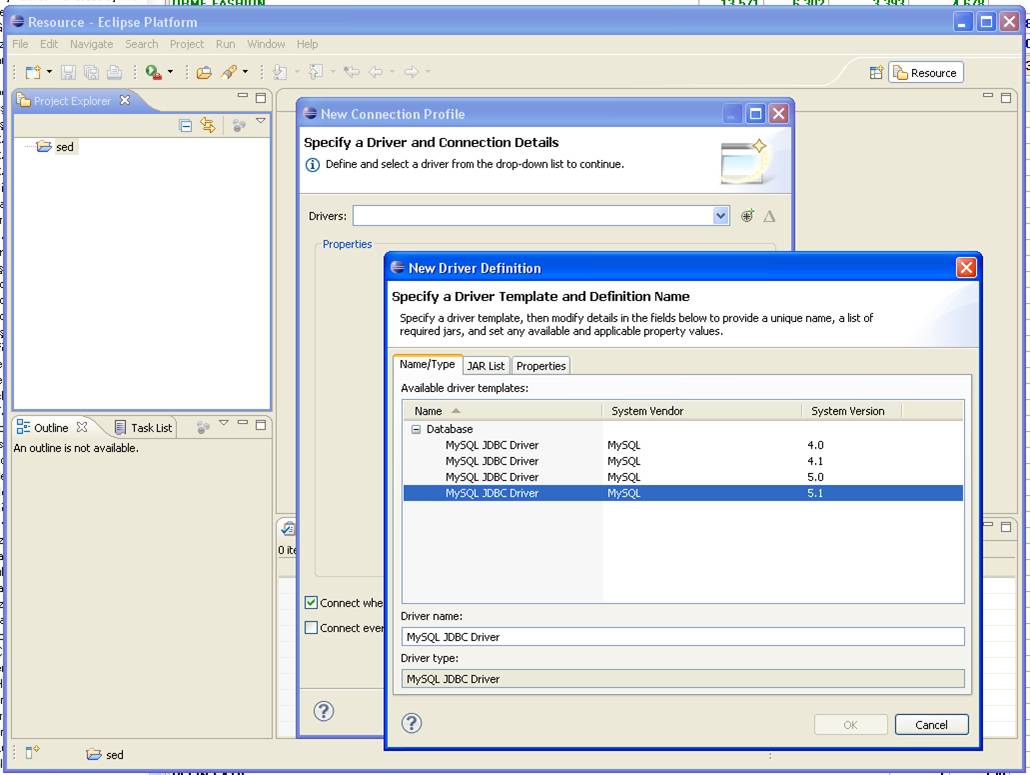Viewport: 1030px width, 775px height.
Task: Close the Project Explorer view tab
Action: (x=125, y=100)
